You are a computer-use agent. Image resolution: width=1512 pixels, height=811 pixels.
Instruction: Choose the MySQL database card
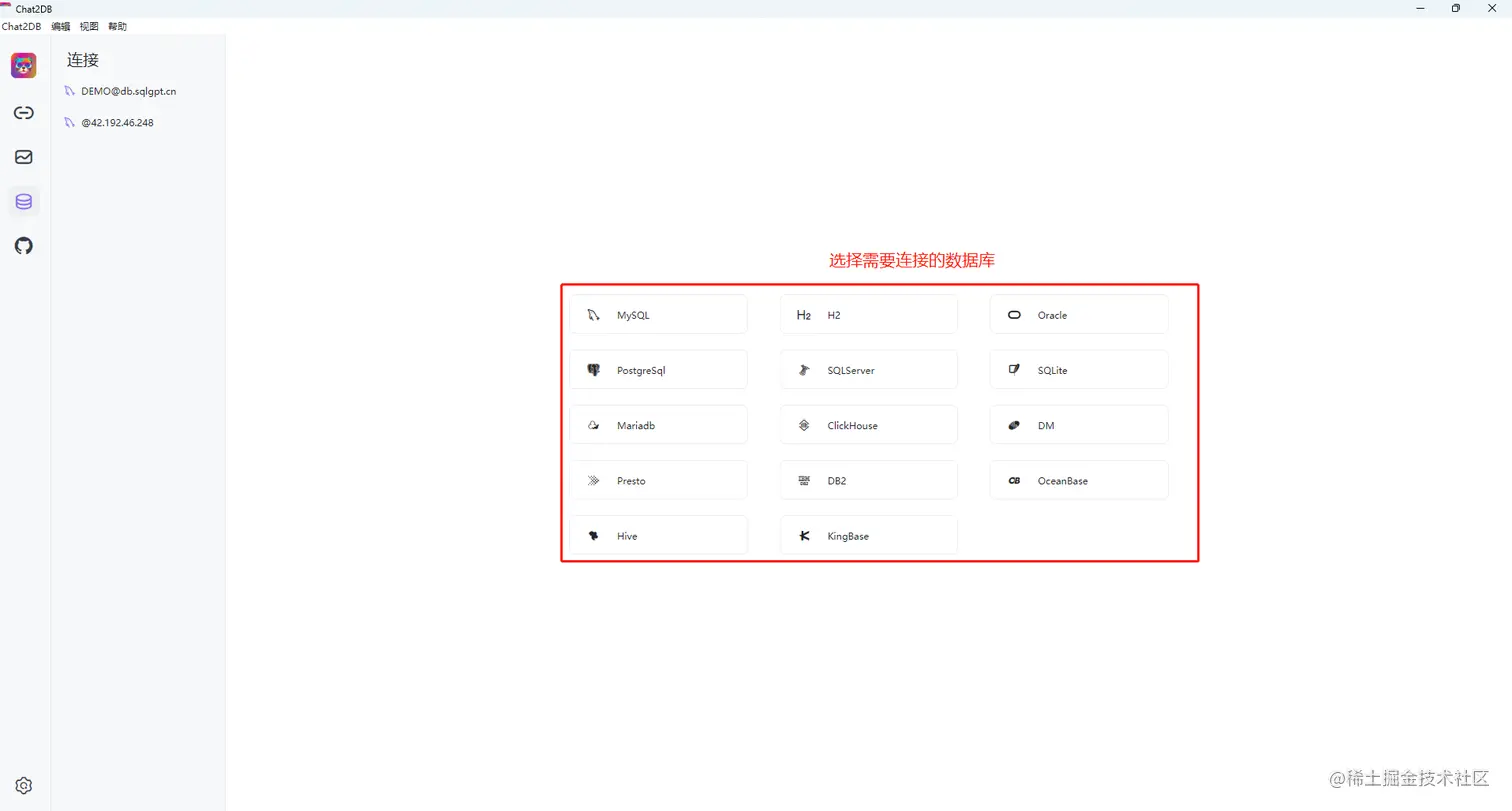click(658, 315)
